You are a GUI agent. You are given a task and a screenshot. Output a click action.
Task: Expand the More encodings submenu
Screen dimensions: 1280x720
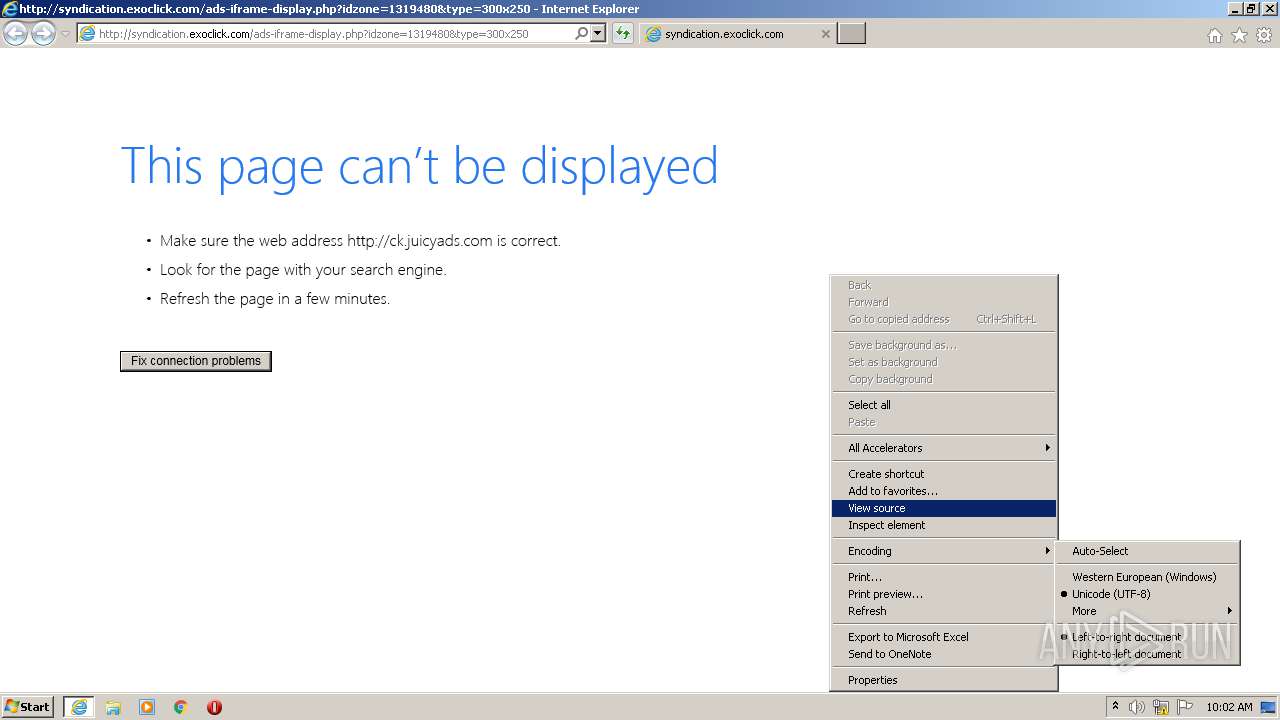pos(1147,611)
